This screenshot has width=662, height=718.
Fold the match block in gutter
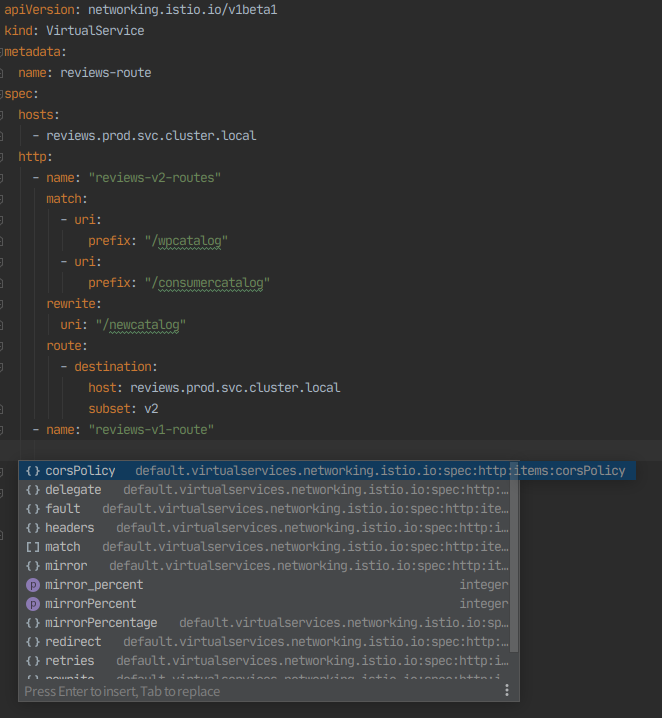pyautogui.click(x=2, y=199)
